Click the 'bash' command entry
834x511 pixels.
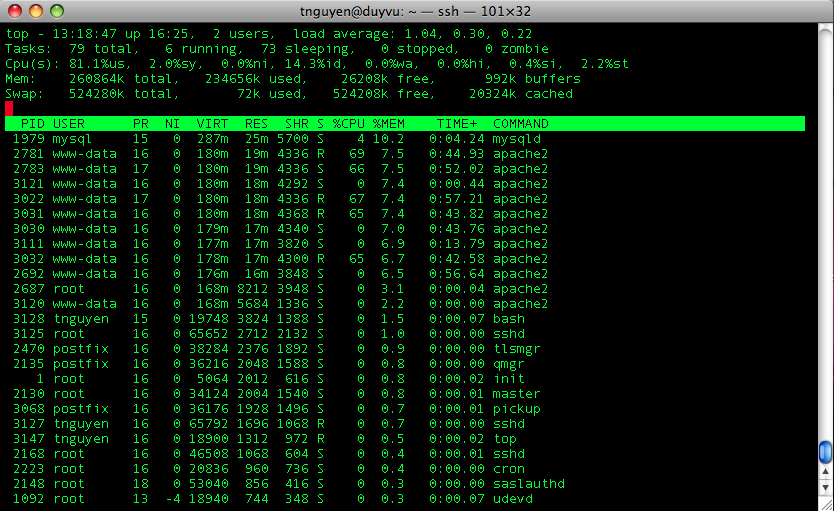click(x=508, y=319)
